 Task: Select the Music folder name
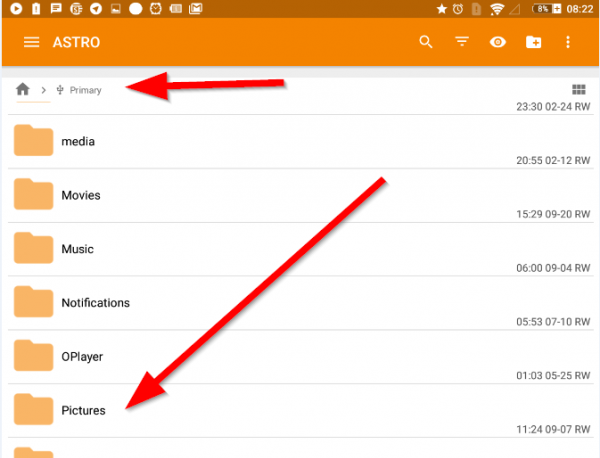[78, 249]
